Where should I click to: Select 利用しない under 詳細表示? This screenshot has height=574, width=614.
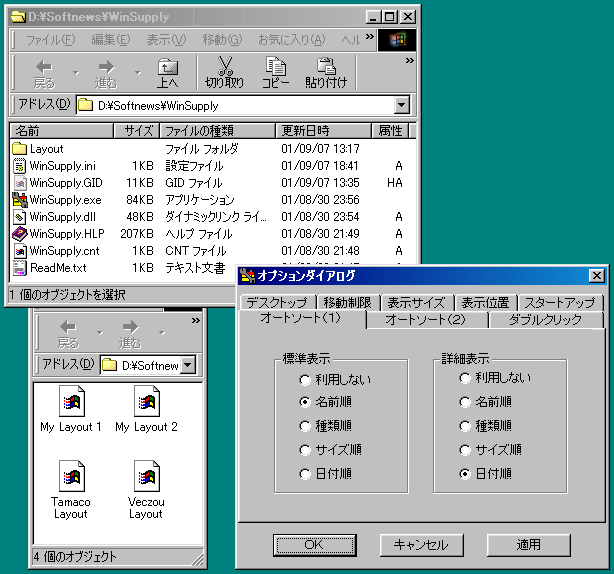coord(495,378)
